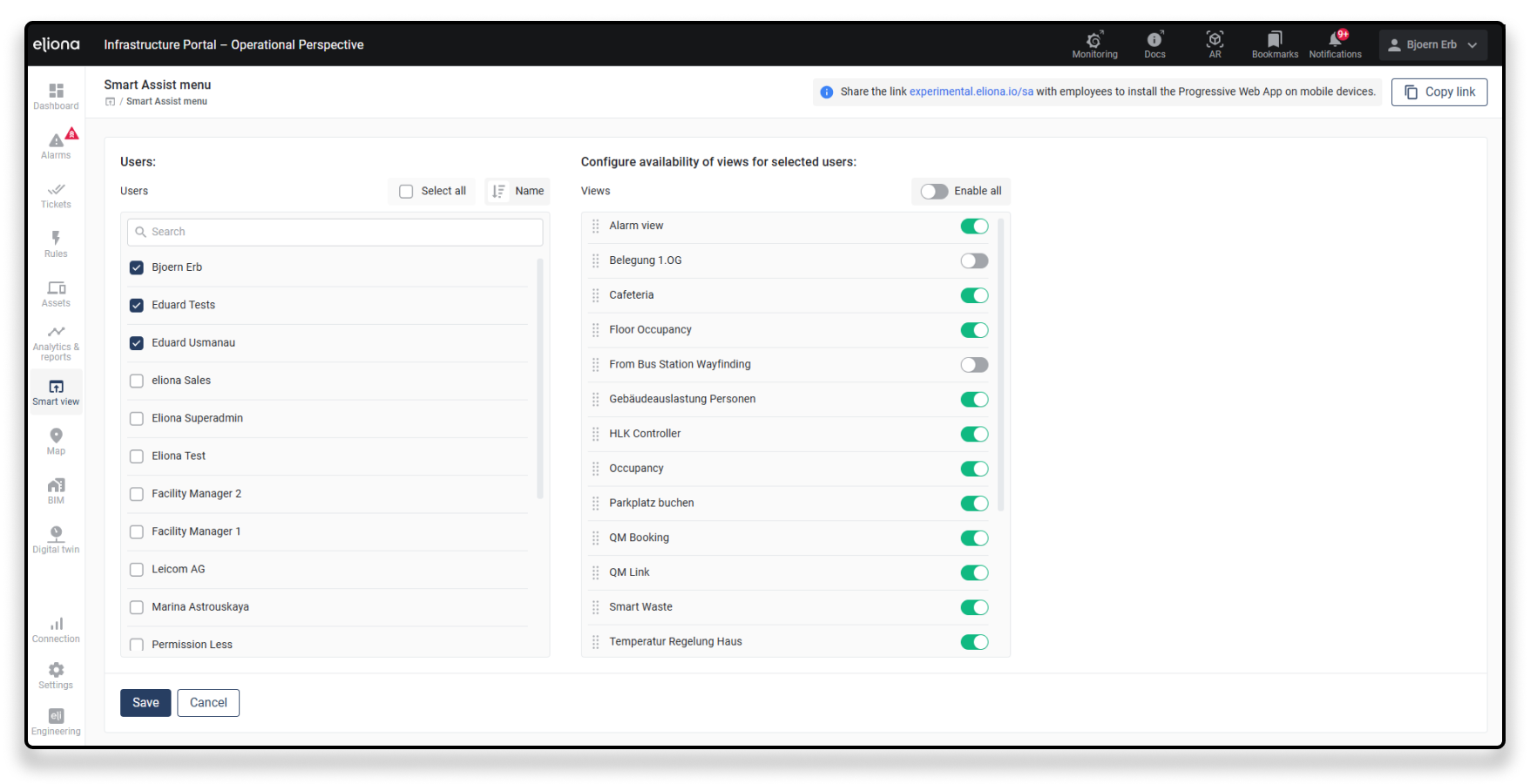Switch to the Dashboard menu item

57,96
